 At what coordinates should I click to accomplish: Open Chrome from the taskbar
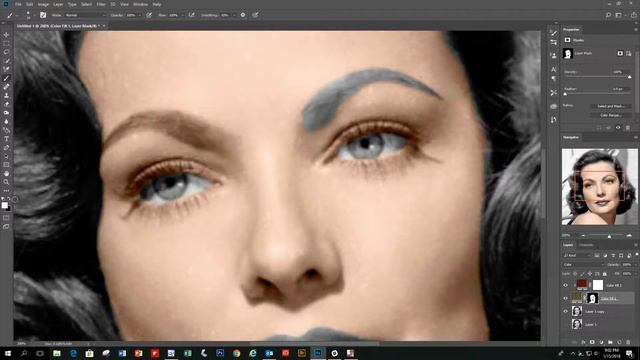pyautogui.click(x=236, y=353)
